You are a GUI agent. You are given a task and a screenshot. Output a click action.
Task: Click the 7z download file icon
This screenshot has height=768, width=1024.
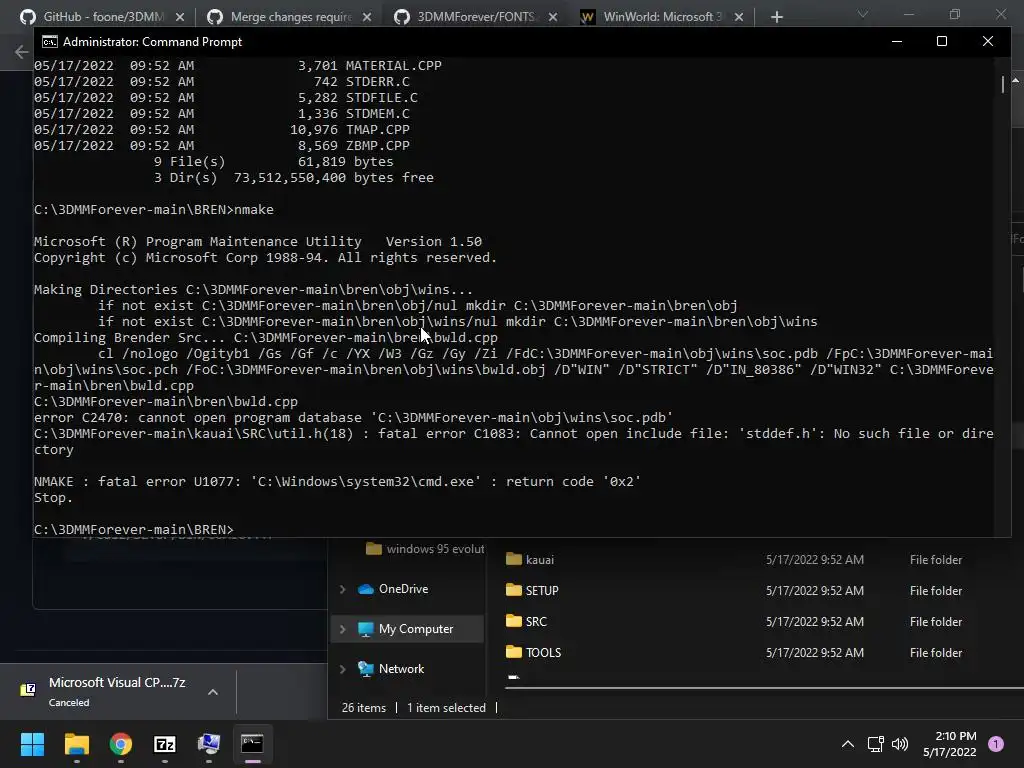coord(28,690)
